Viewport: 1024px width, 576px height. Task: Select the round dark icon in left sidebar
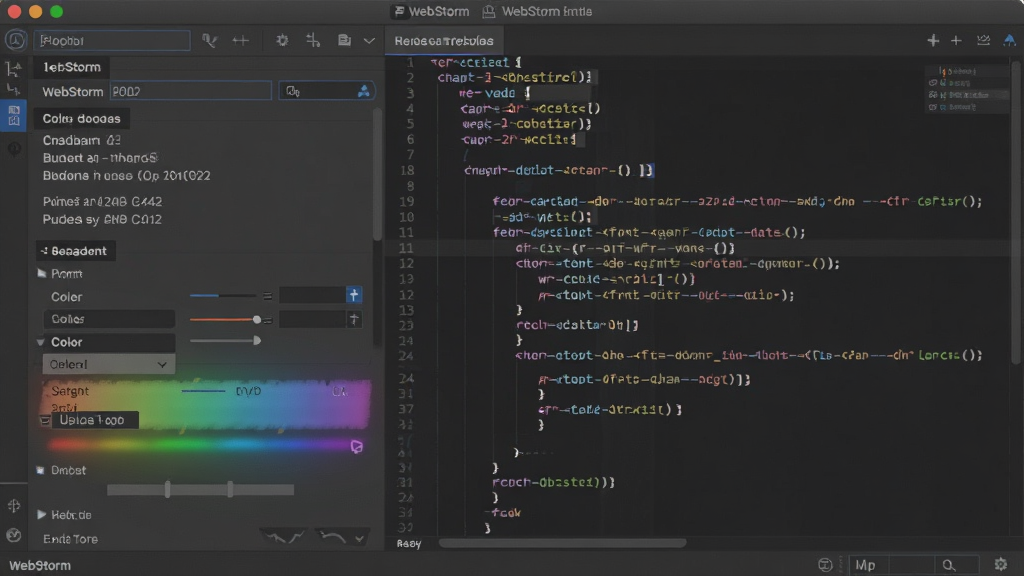click(x=14, y=149)
